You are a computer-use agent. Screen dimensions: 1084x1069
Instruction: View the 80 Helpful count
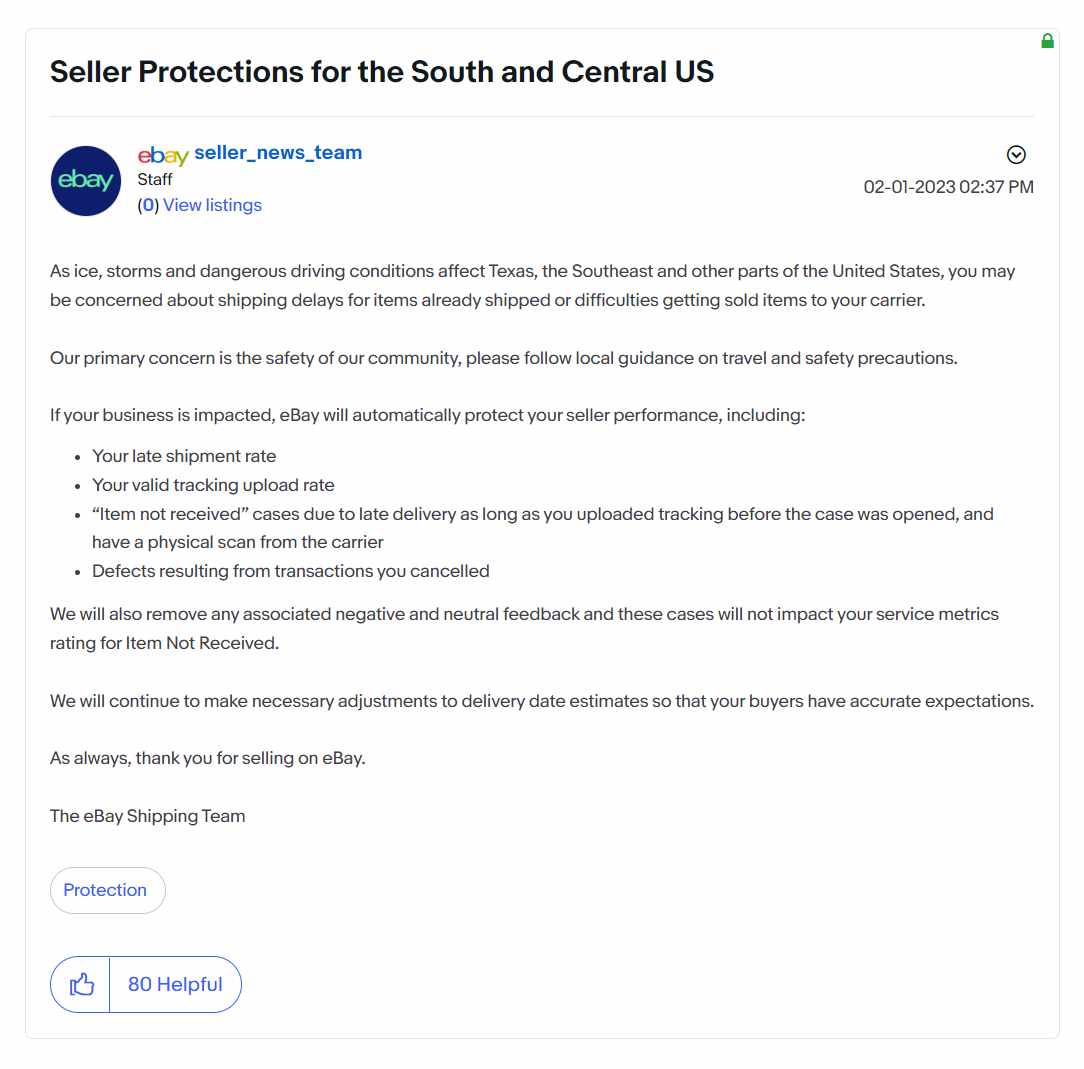[x=175, y=984]
